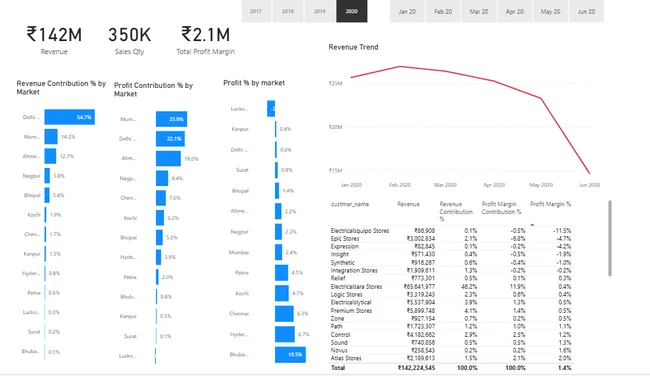This screenshot has width=650, height=376.
Task: Sort table by Revenue column header
Action: point(408,204)
